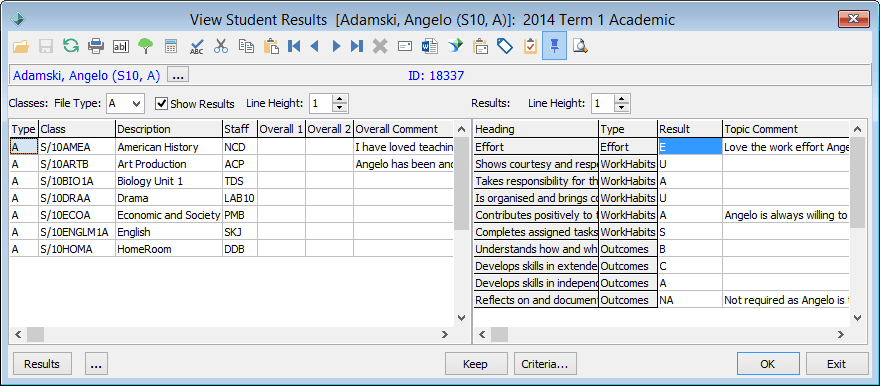Screen dimensions: 880x386
Task: Decrease Results Line Height spinner down
Action: click(x=622, y=108)
